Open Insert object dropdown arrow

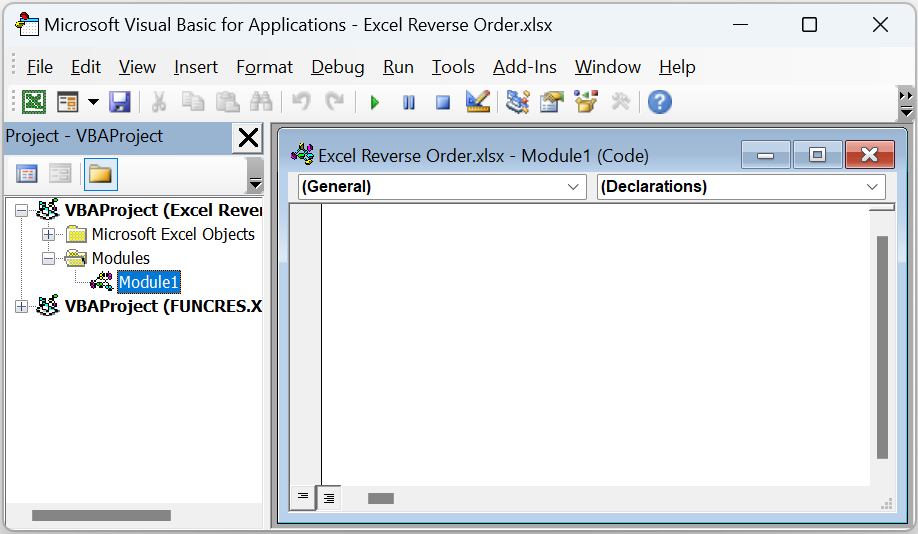[x=93, y=102]
